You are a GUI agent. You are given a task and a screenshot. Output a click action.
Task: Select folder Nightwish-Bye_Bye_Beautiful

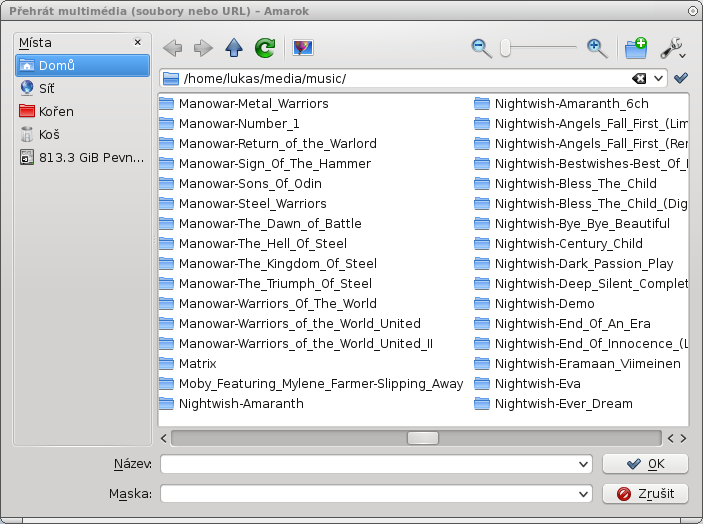pyautogui.click(x=573, y=224)
